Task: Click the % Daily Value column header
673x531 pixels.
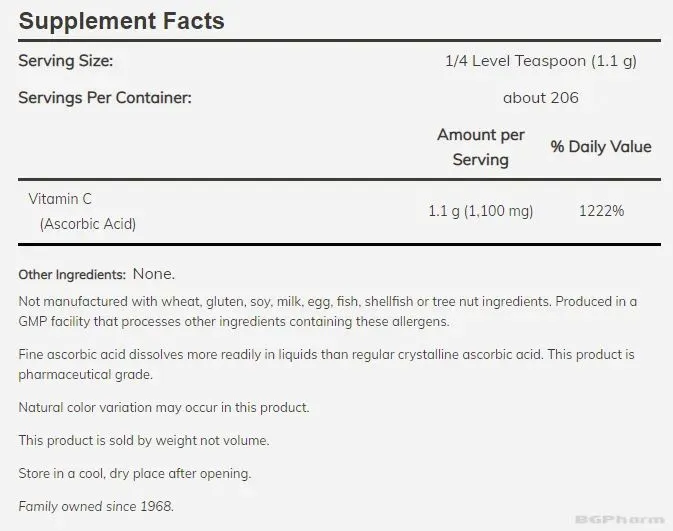Action: [x=601, y=147]
